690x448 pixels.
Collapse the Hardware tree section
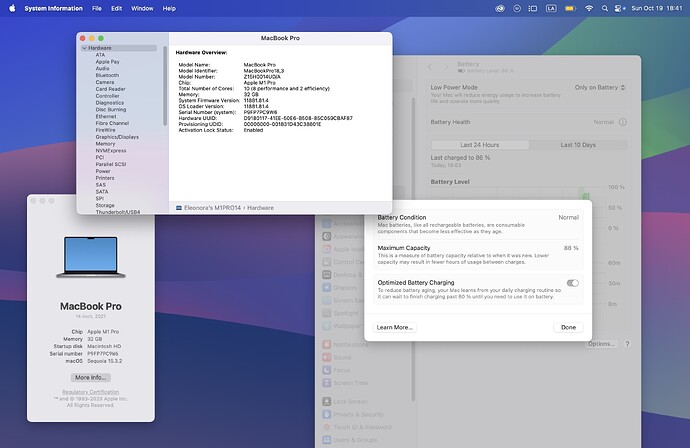85,48
